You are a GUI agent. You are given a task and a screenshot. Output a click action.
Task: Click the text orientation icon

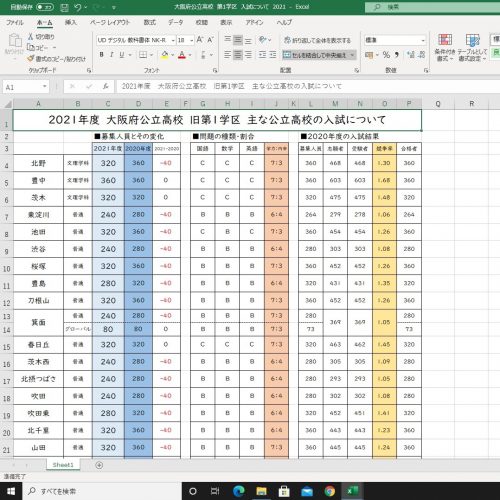click(263, 40)
